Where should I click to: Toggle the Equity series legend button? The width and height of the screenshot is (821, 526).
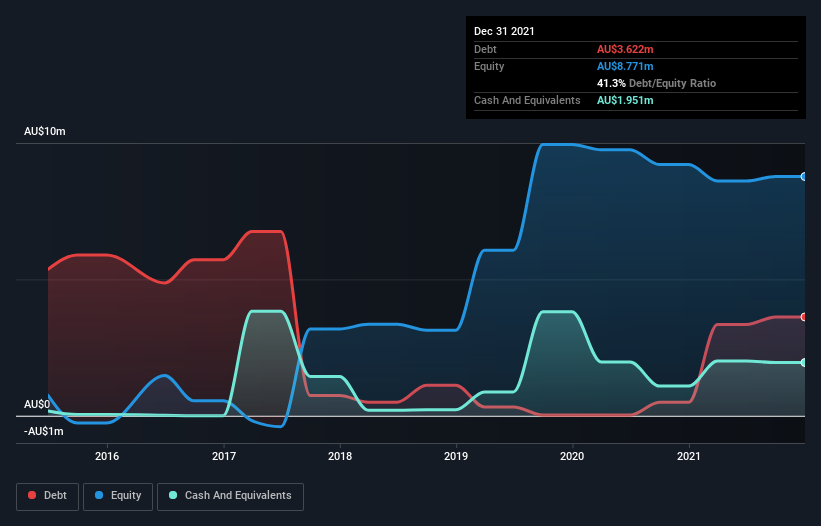pyautogui.click(x=118, y=496)
